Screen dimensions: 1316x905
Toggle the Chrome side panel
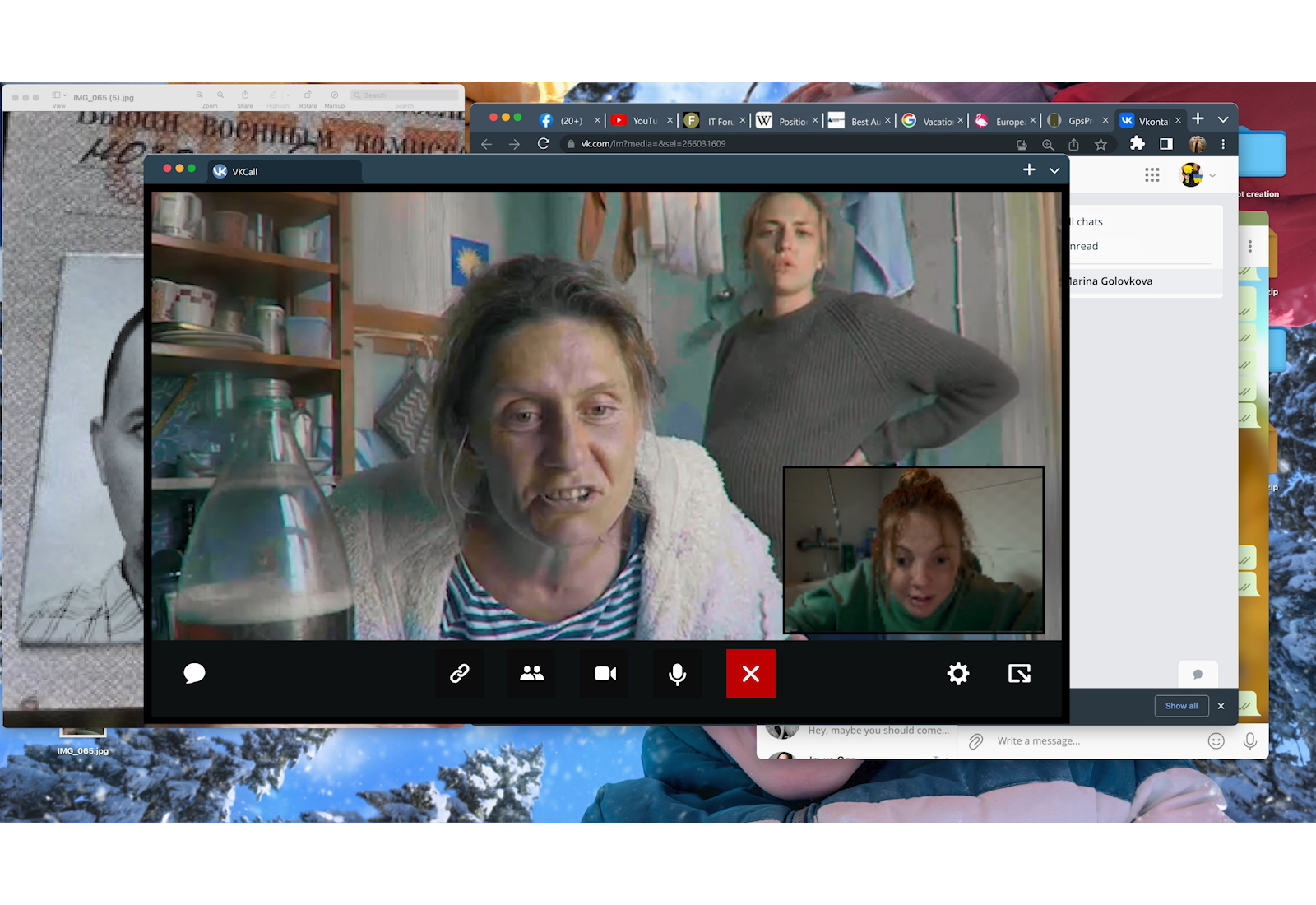click(x=1165, y=143)
